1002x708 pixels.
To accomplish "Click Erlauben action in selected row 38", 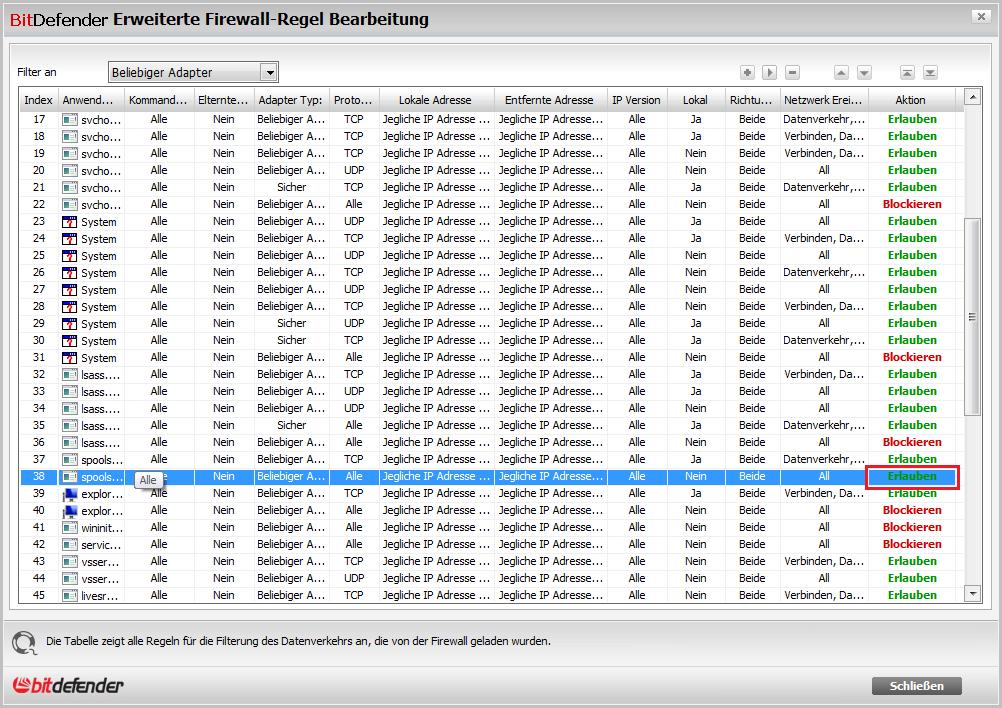I will 912,476.
